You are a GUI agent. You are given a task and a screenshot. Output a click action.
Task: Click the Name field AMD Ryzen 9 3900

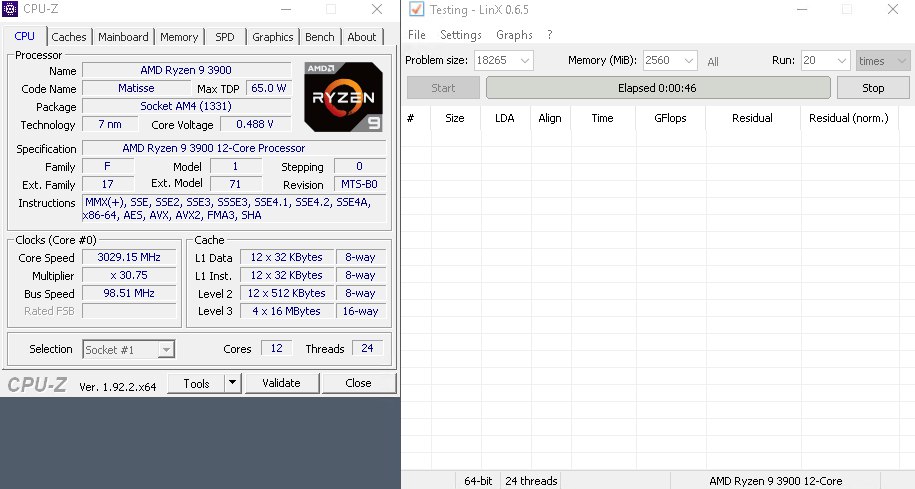[x=186, y=70]
